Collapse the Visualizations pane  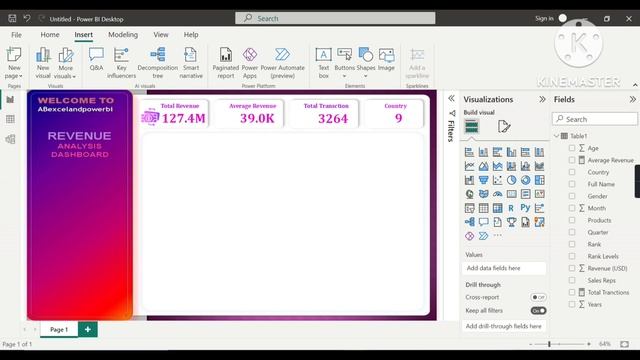(542, 99)
